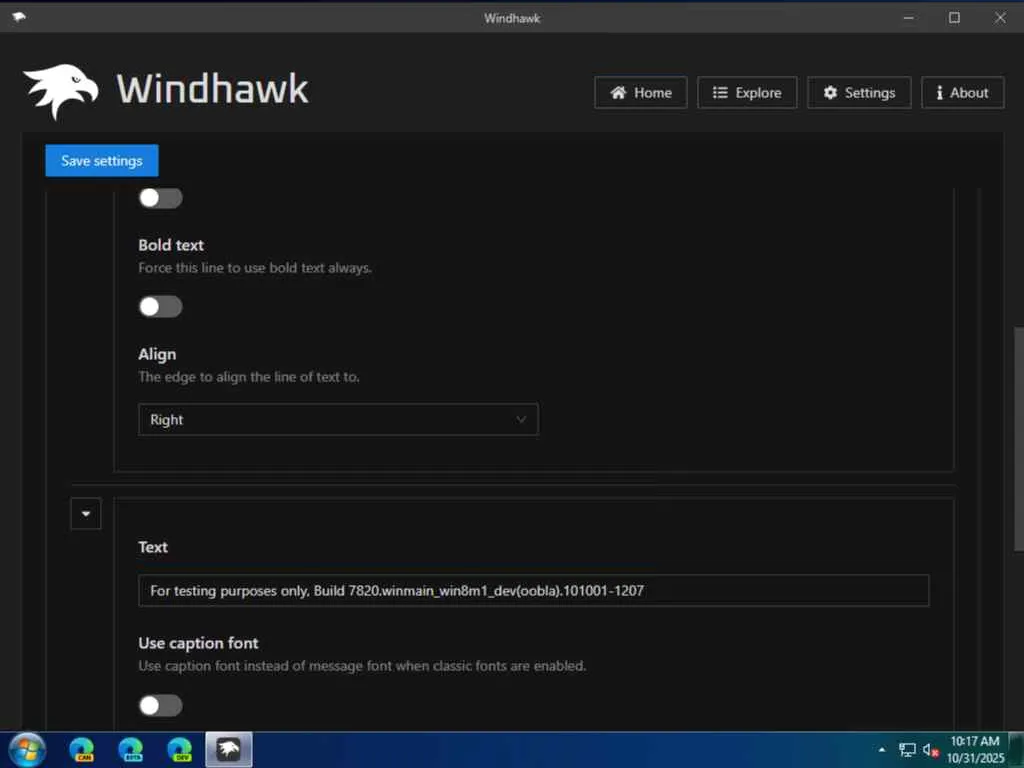Open the Explore mods page
The width and height of the screenshot is (1024, 768).
pyautogui.click(x=746, y=93)
